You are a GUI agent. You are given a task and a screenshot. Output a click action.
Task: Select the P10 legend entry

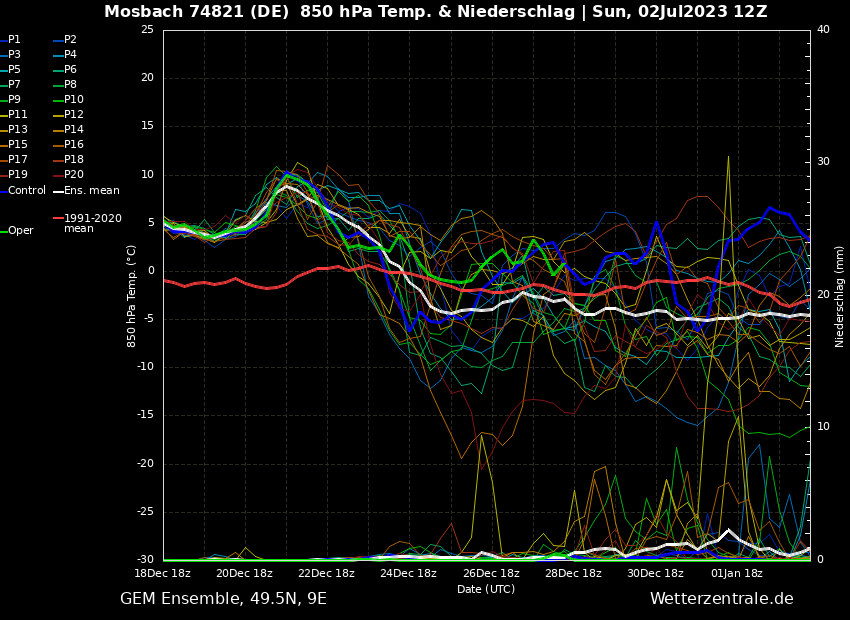click(x=73, y=100)
